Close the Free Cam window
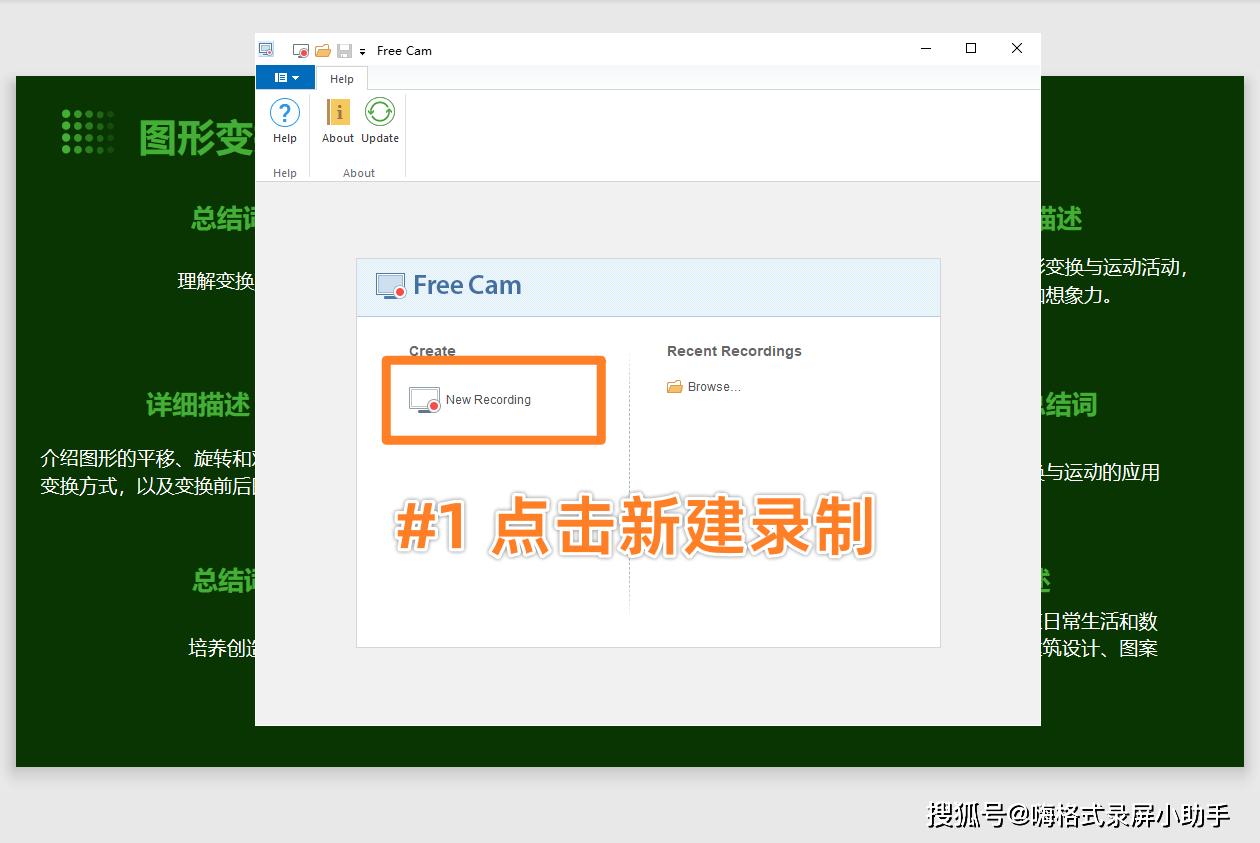This screenshot has height=843, width=1260. (1017, 48)
